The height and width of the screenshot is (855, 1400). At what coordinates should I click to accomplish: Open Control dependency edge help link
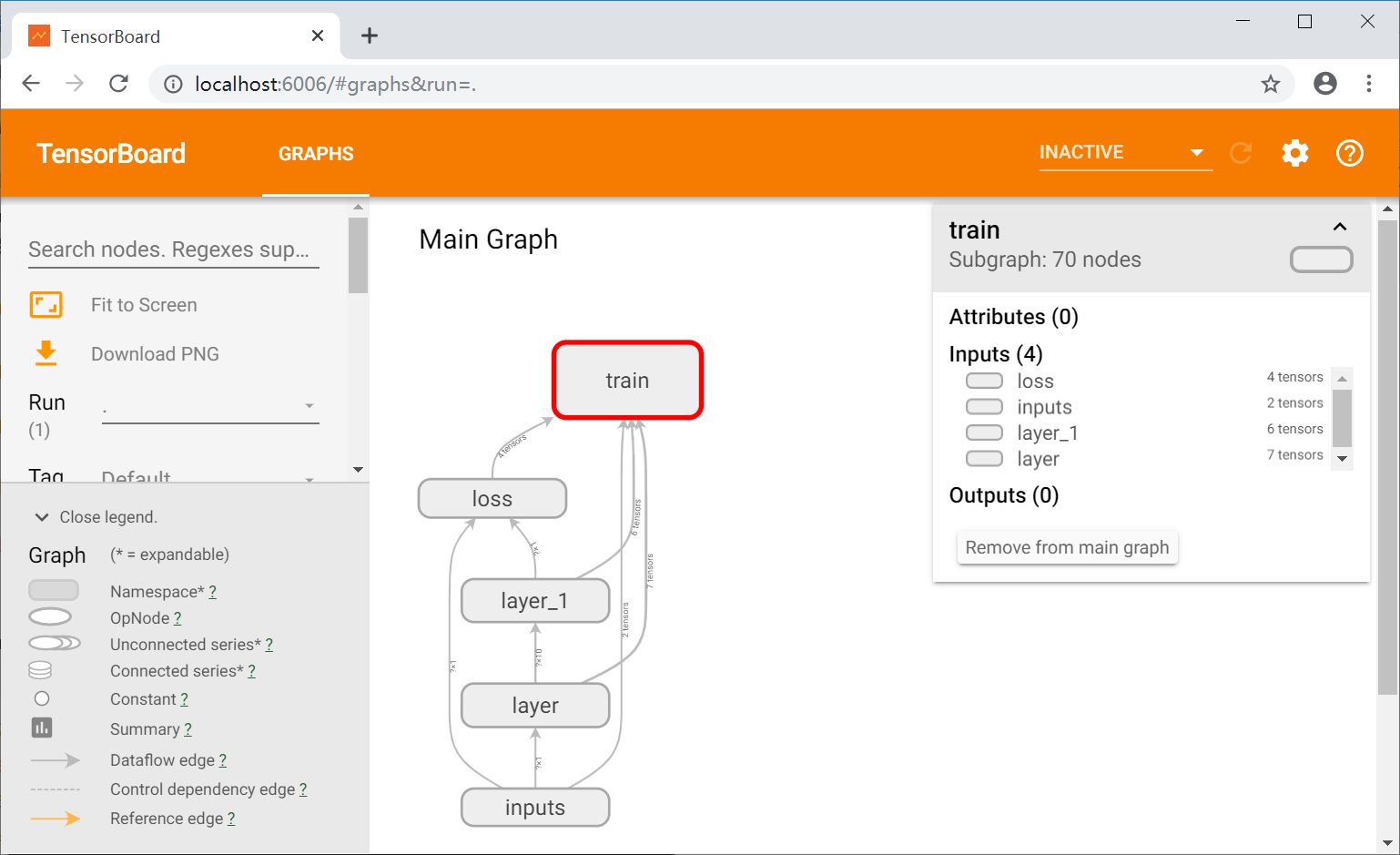[303, 789]
